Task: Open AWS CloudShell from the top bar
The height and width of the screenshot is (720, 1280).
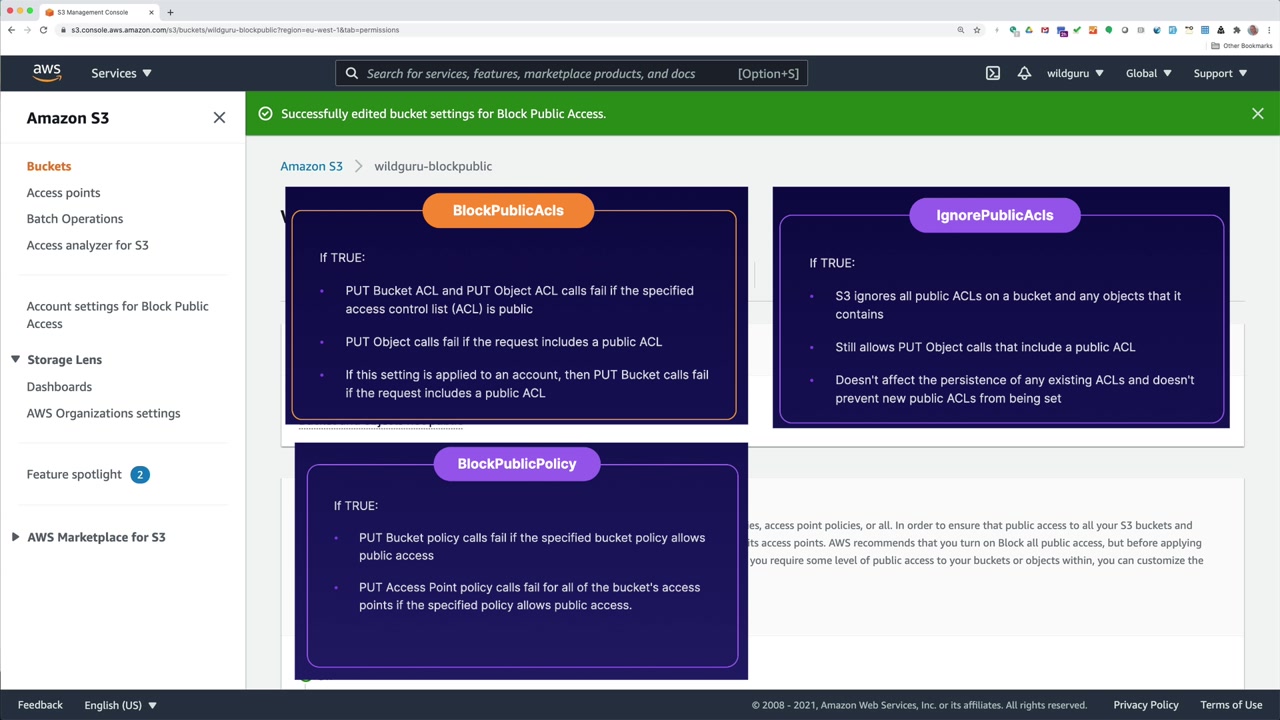Action: pyautogui.click(x=992, y=73)
